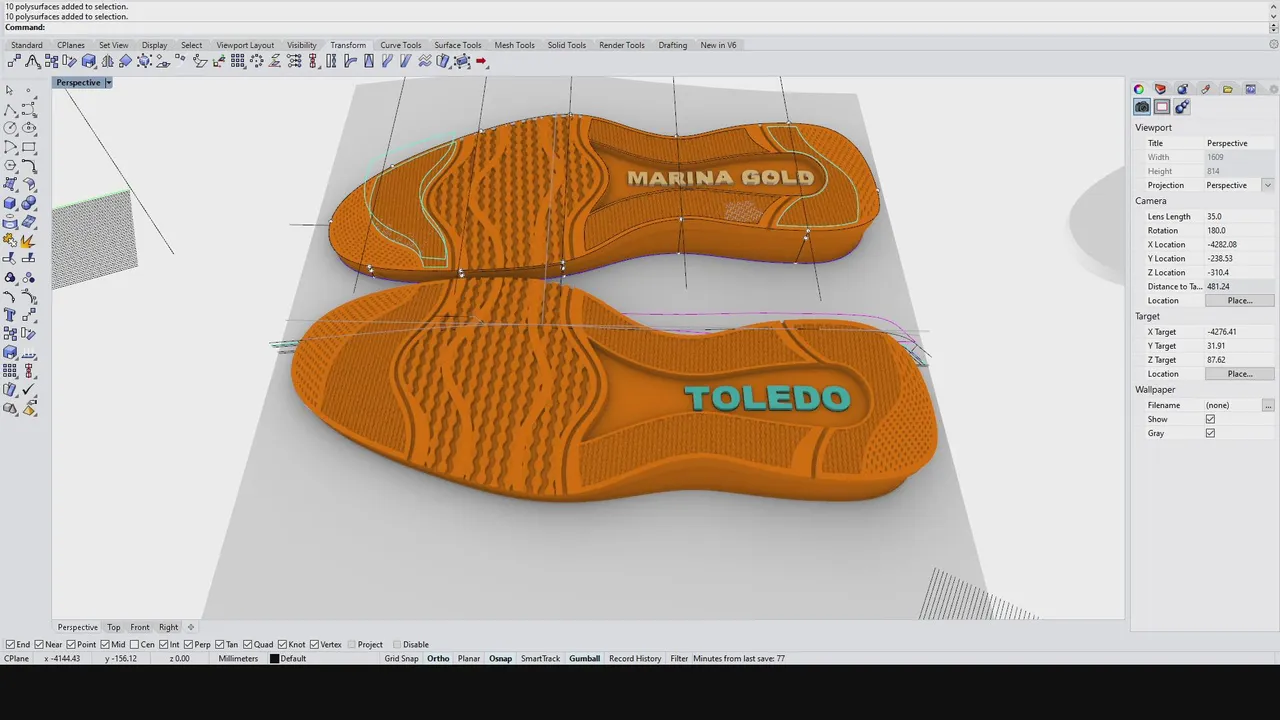Open the folder icon panel tab
Screen dimensions: 1280x720
(1228, 89)
